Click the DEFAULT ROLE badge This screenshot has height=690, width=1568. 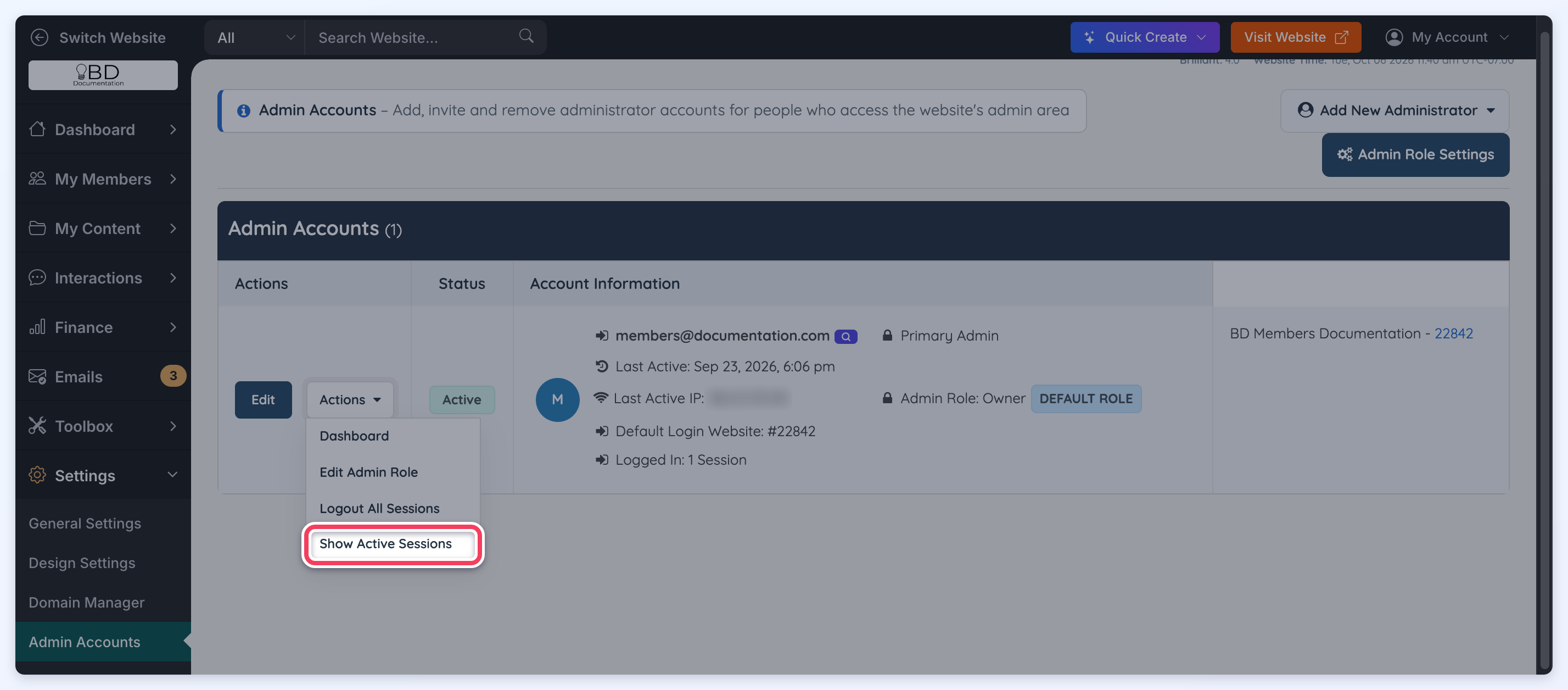(x=1085, y=398)
